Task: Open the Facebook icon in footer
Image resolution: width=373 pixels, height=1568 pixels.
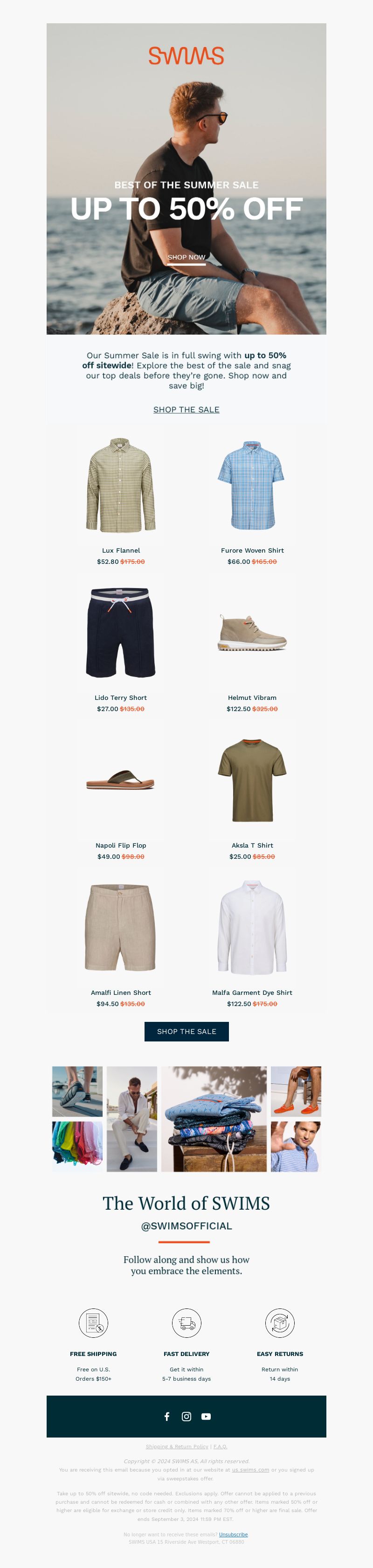Action: pyautogui.click(x=167, y=1417)
